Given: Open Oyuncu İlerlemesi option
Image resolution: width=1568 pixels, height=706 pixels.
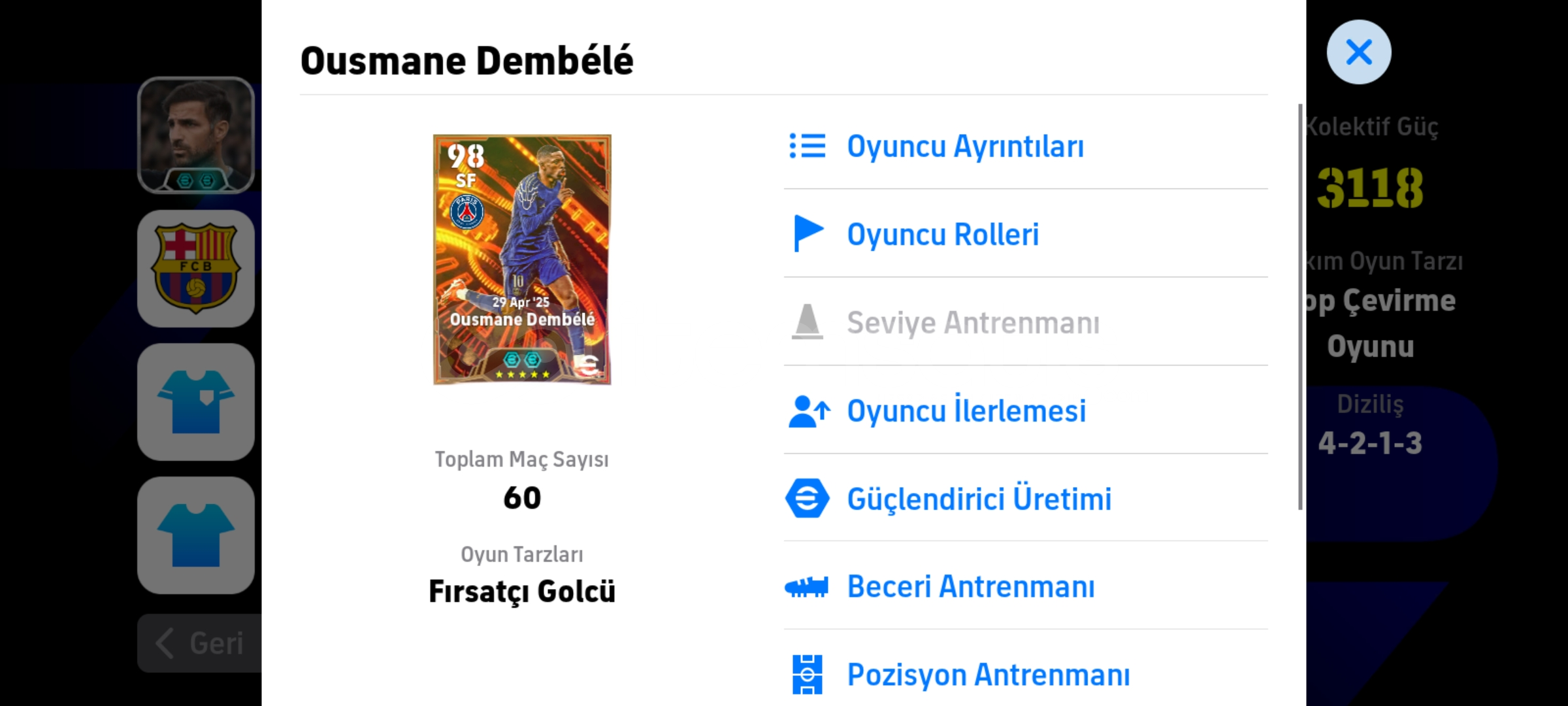Looking at the screenshot, I should tap(966, 411).
